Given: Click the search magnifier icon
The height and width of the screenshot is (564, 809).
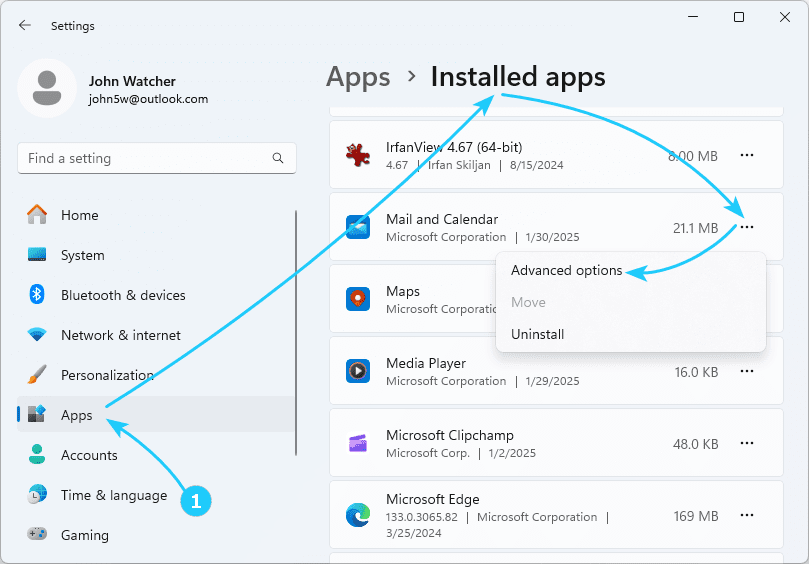Looking at the screenshot, I should pyautogui.click(x=278, y=158).
